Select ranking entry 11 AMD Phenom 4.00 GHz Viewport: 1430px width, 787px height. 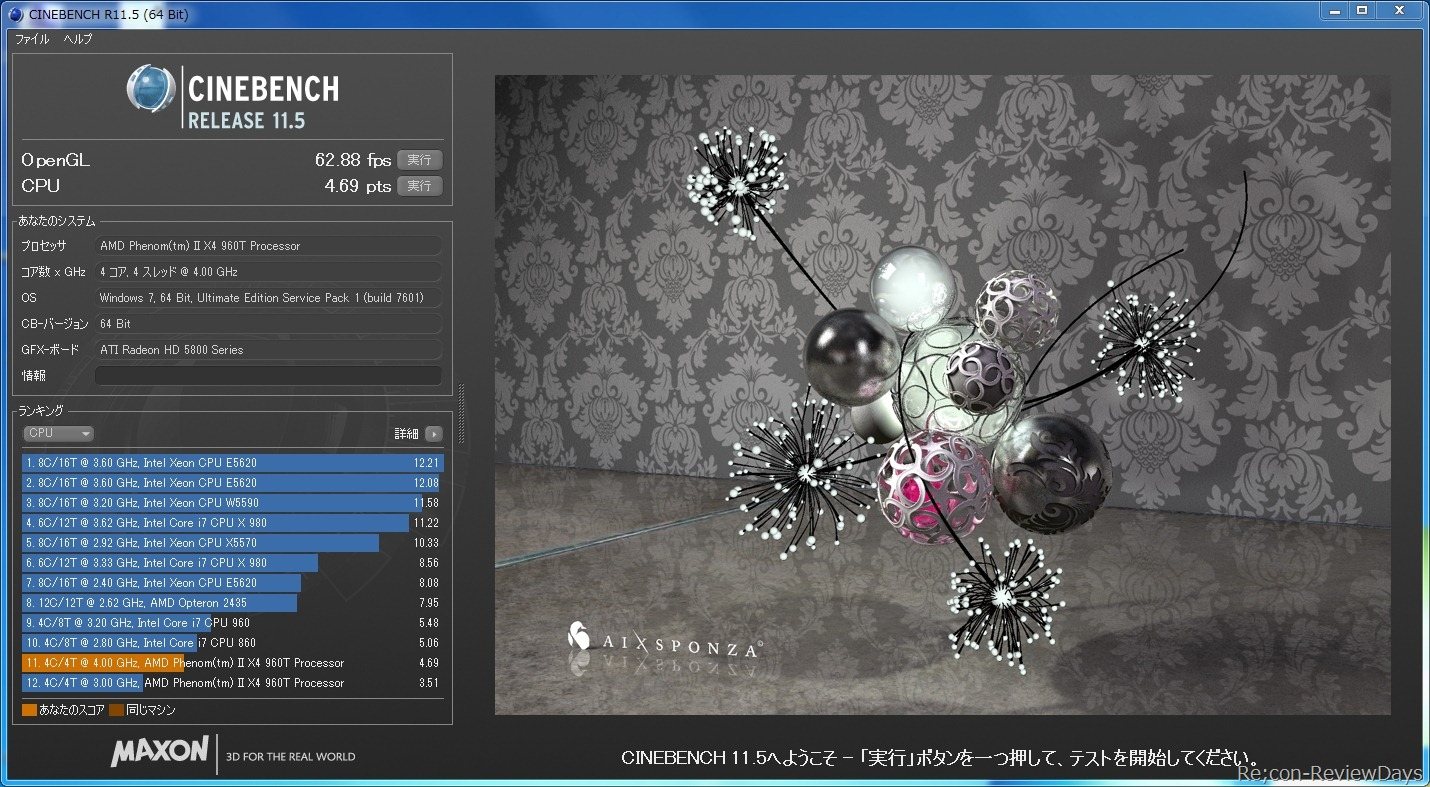pos(232,663)
